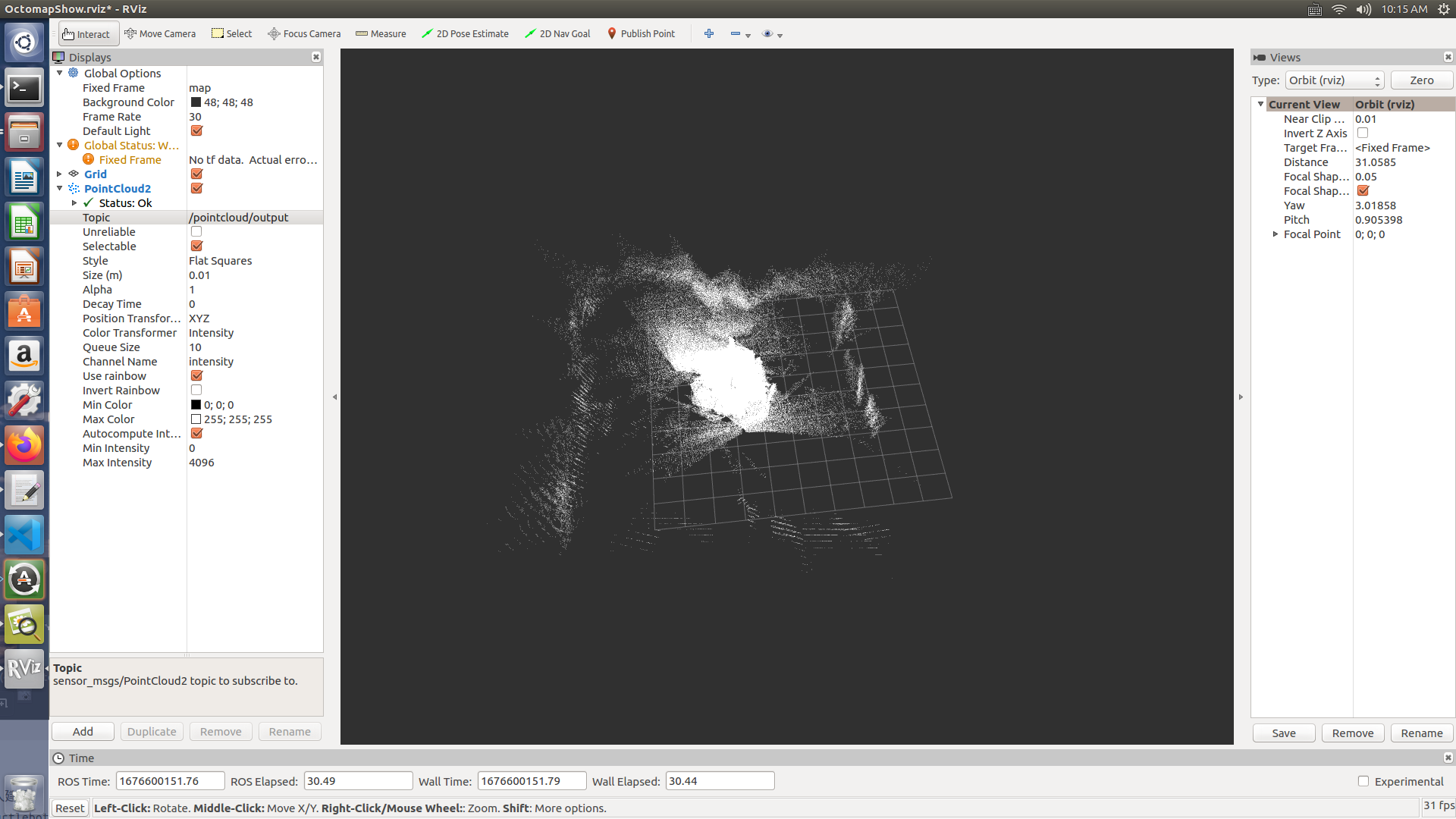Open Firefox from the dock
This screenshot has height=819, width=1456.
[x=24, y=445]
